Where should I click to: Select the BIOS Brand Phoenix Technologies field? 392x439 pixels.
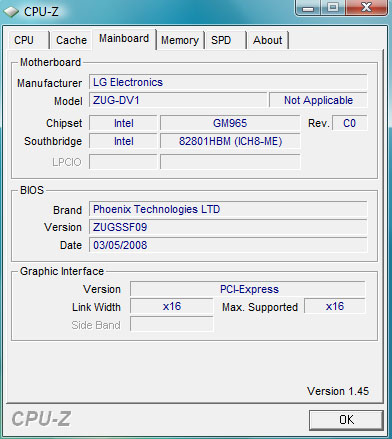point(228,209)
